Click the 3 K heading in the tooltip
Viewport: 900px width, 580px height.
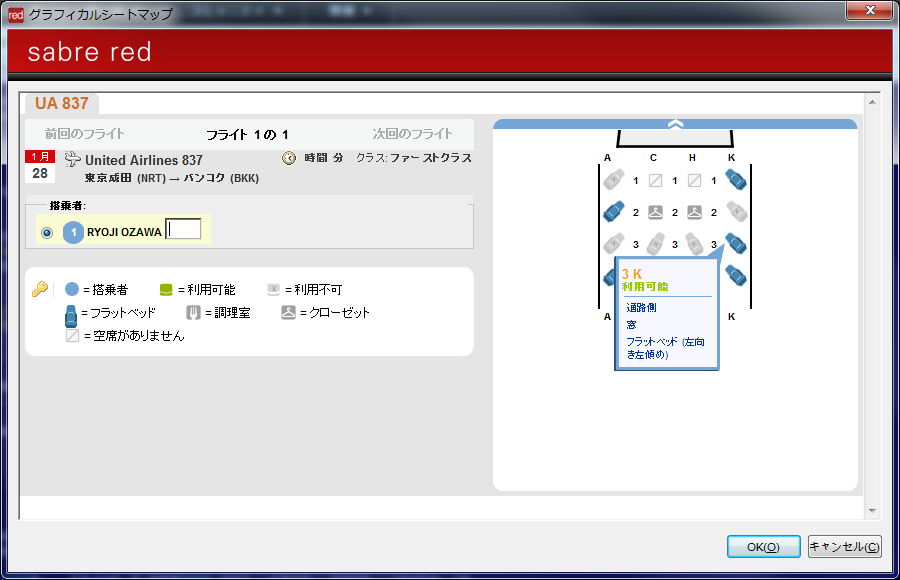[x=631, y=274]
